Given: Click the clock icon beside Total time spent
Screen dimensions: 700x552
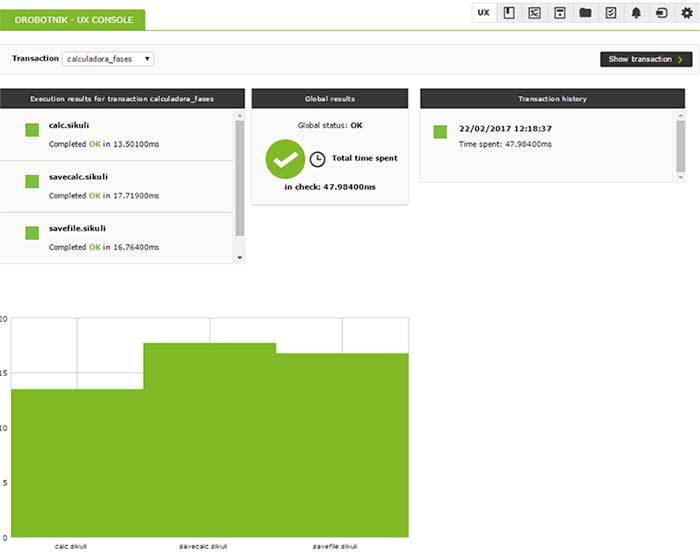Looking at the screenshot, I should (x=317, y=159).
